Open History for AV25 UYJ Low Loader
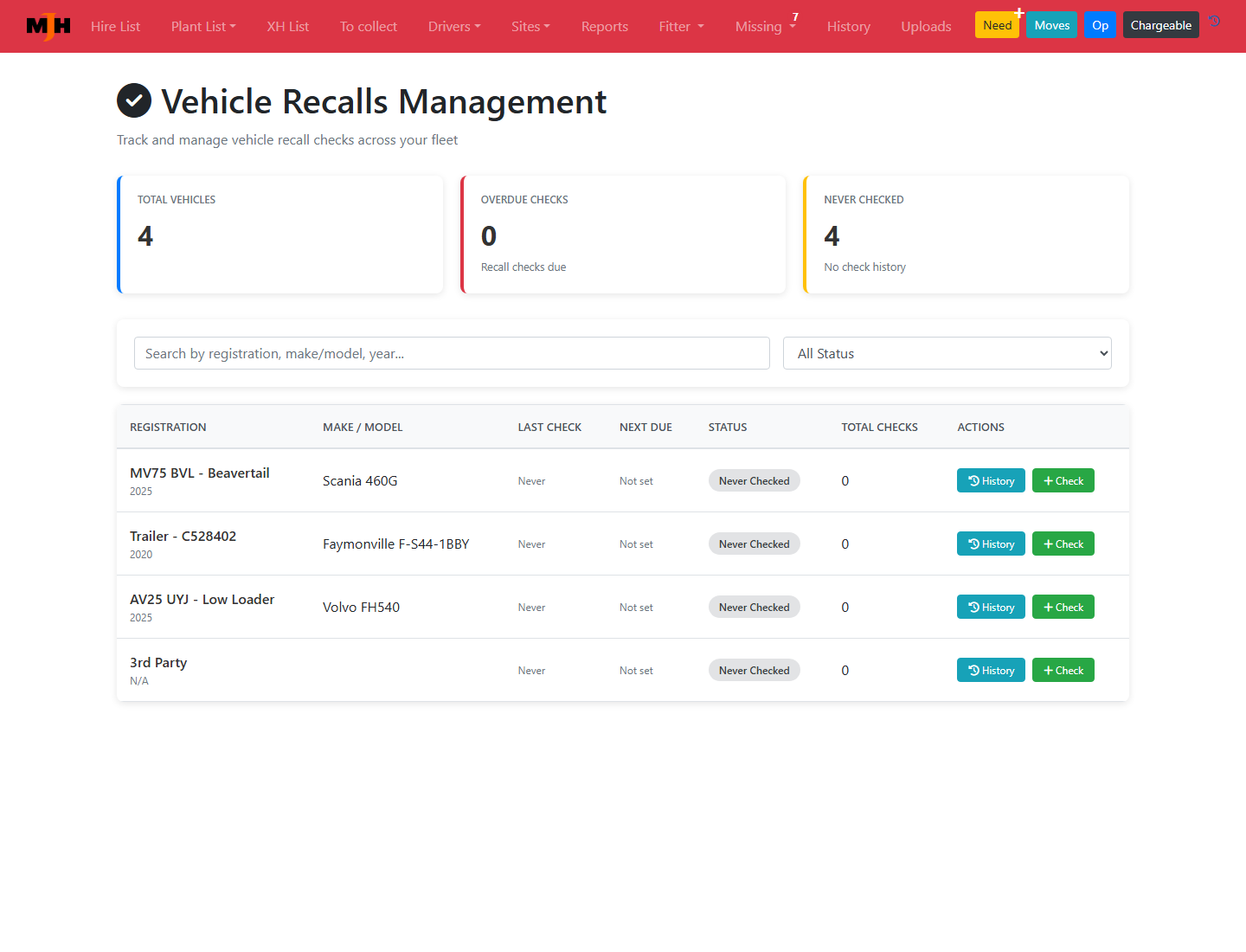Viewport: 1246px width, 952px height. 991,607
